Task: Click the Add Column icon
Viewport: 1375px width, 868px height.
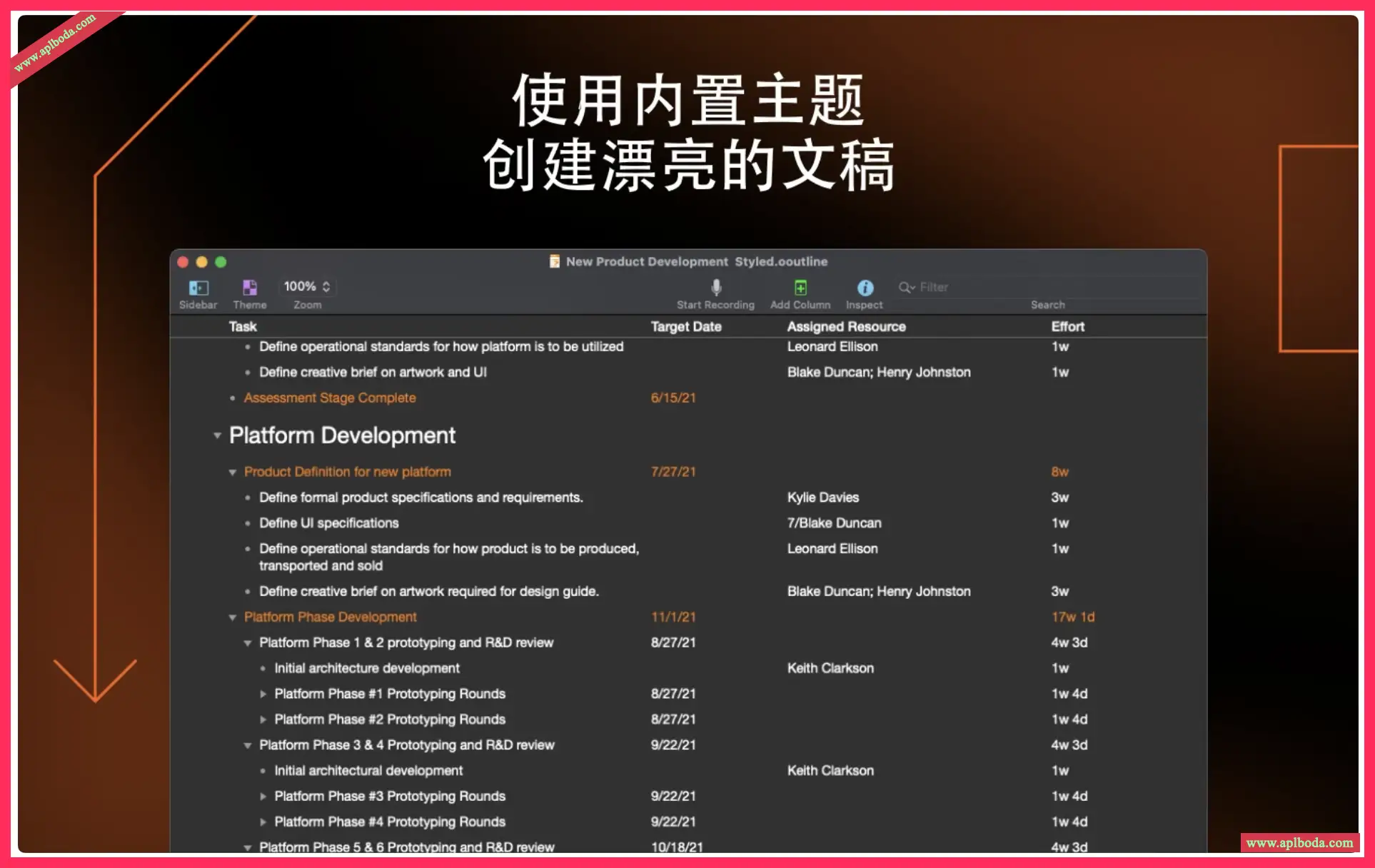Action: point(800,288)
